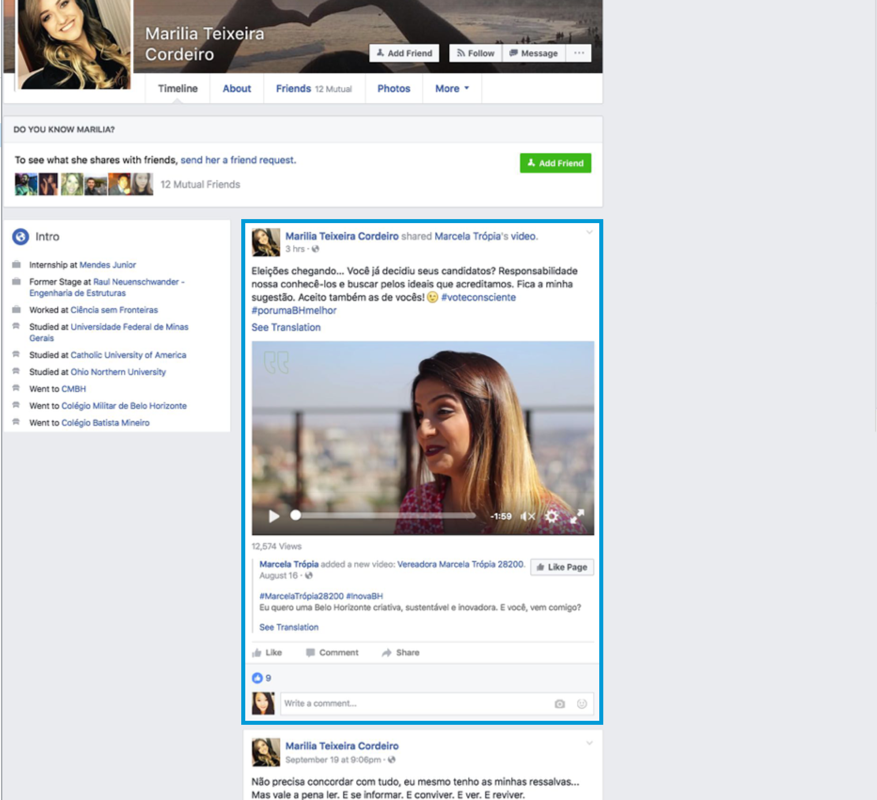This screenshot has height=800, width=877.
Task: Click See Translation below the post text
Action: tap(286, 327)
